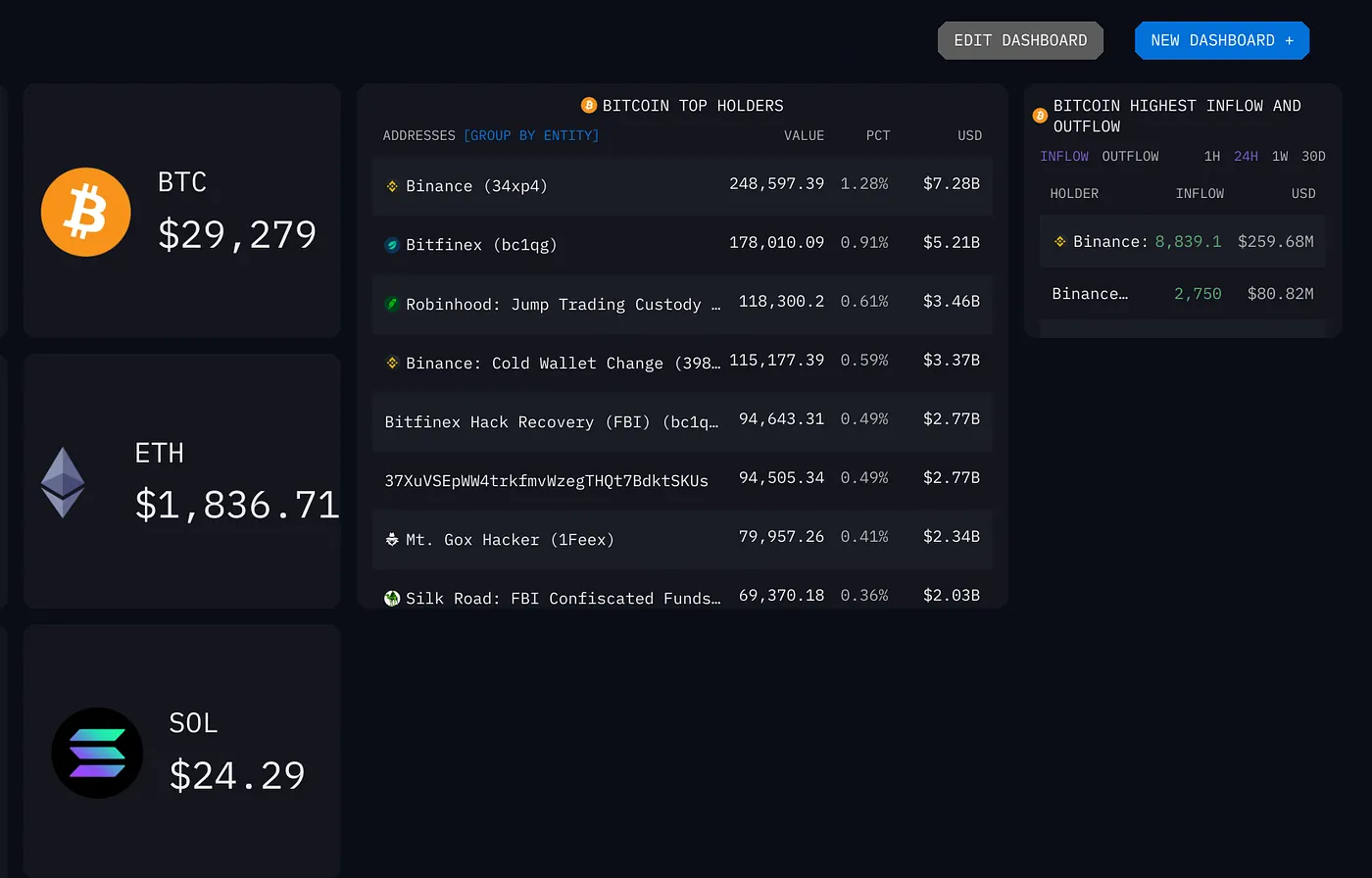This screenshot has width=1372, height=878.
Task: Select the 1H timeframe
Action: click(1212, 157)
